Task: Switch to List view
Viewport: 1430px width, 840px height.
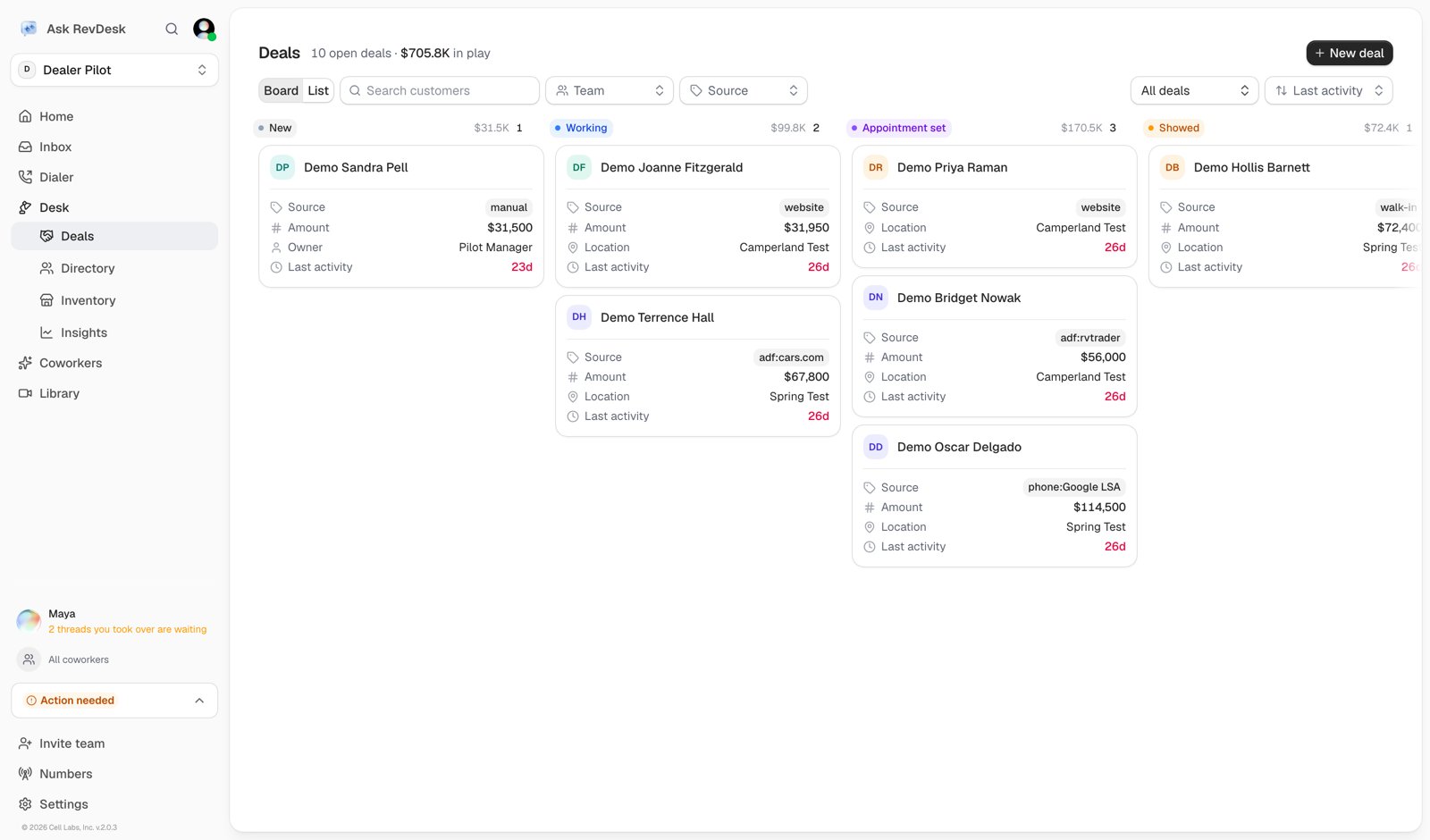Action: click(x=318, y=90)
